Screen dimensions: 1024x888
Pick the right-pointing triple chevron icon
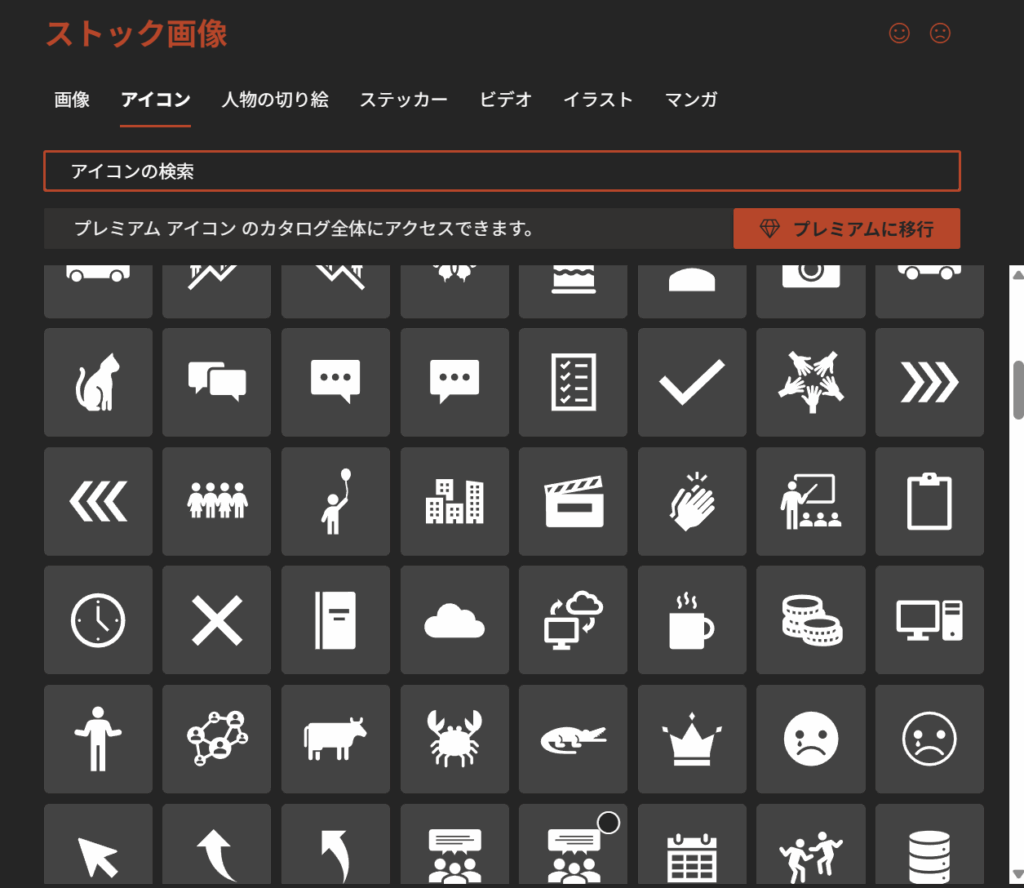(929, 382)
